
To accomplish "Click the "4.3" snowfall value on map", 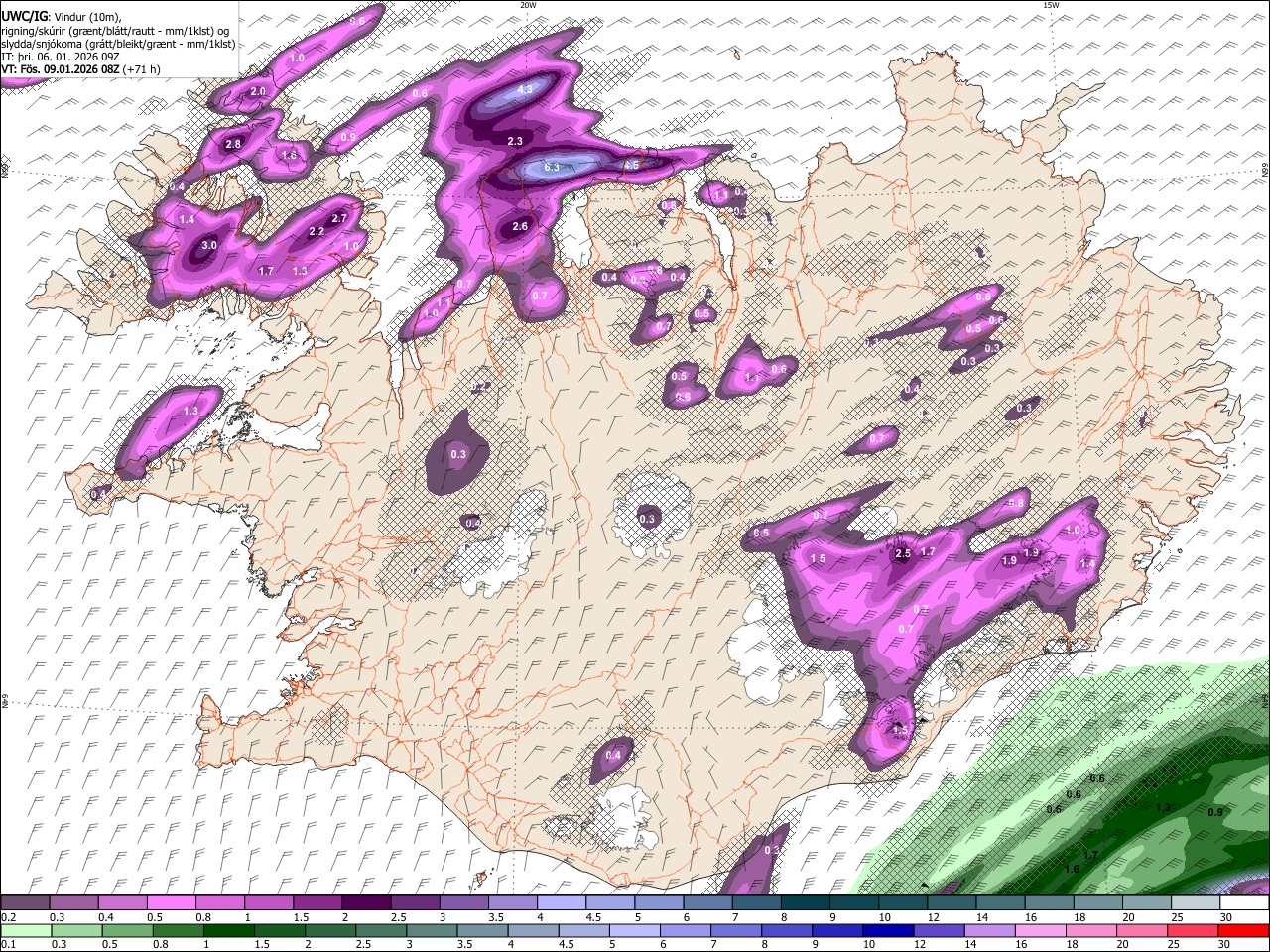I will click(526, 89).
